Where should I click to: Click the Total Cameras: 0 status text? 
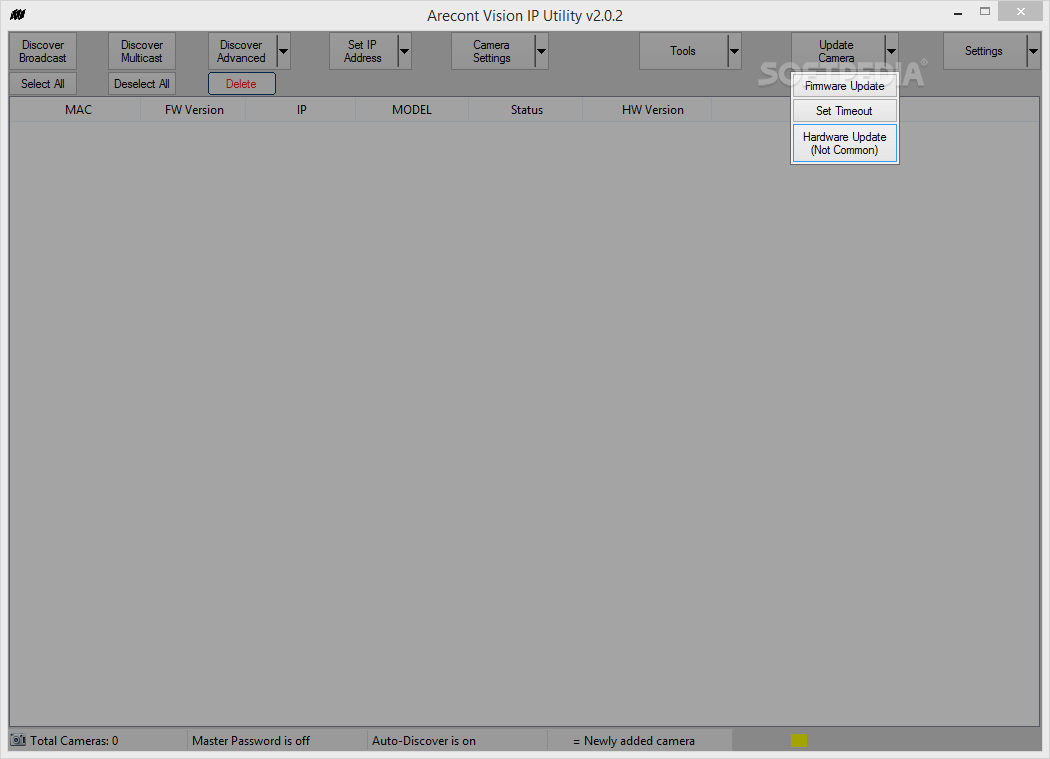coord(74,741)
